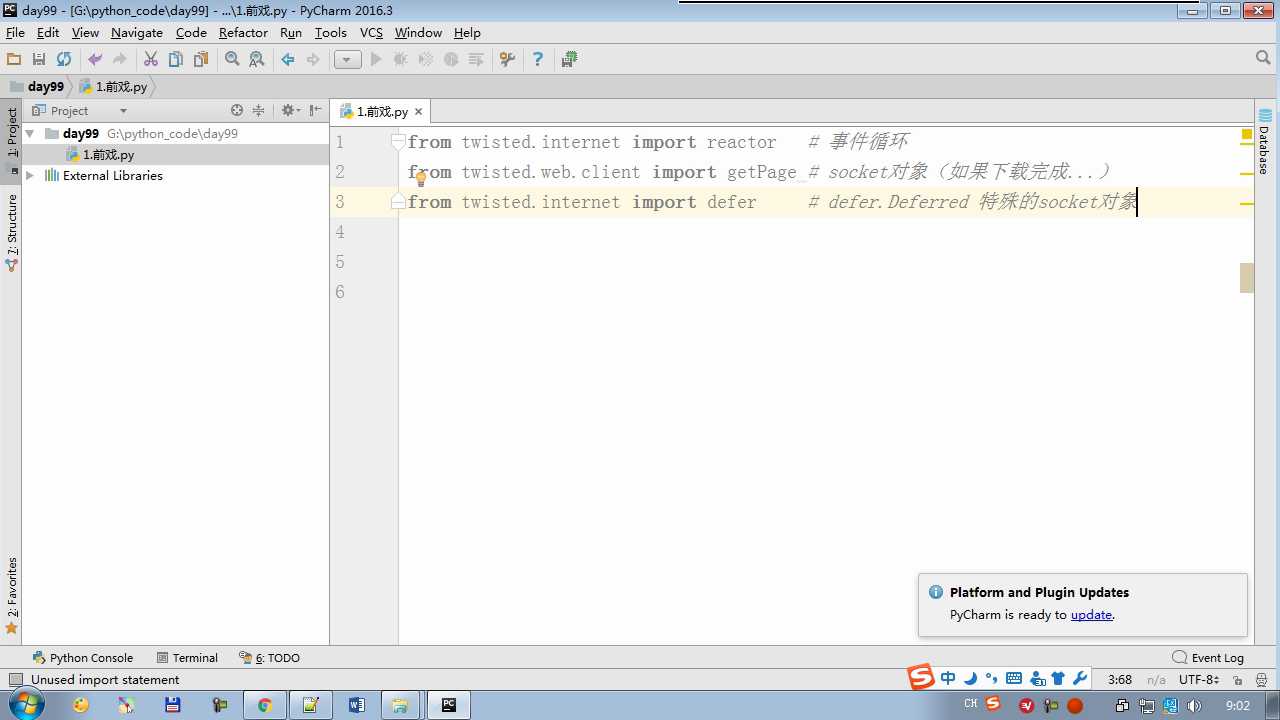1280x720 pixels.
Task: Click the Undo arrow in the toolbar
Action: pyautogui.click(x=95, y=60)
